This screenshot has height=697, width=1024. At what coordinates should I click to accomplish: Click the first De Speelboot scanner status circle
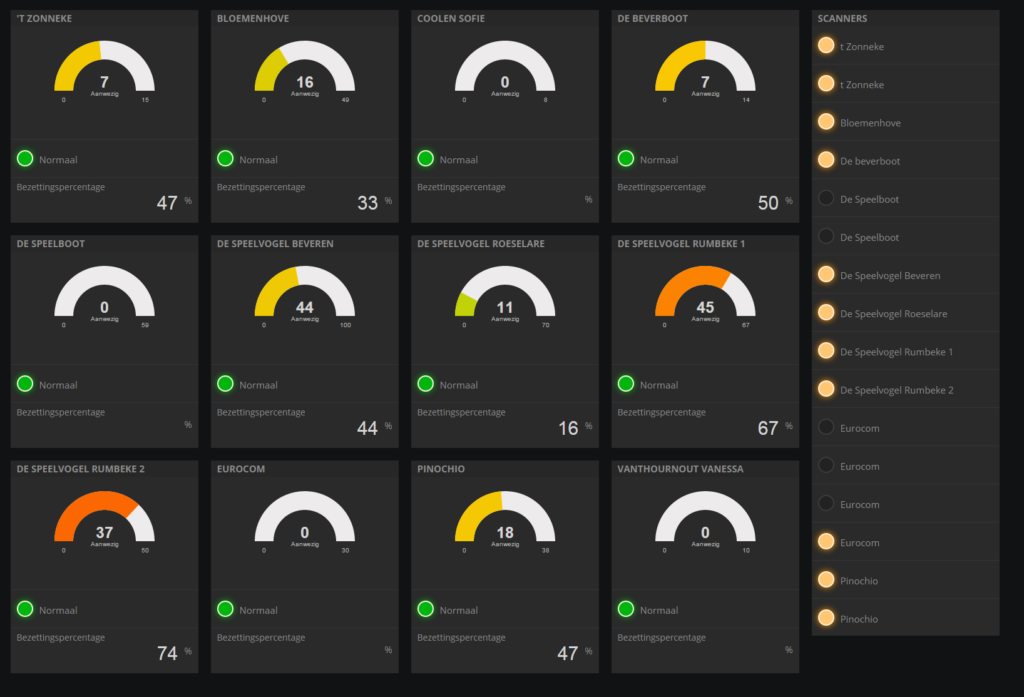[826, 198]
